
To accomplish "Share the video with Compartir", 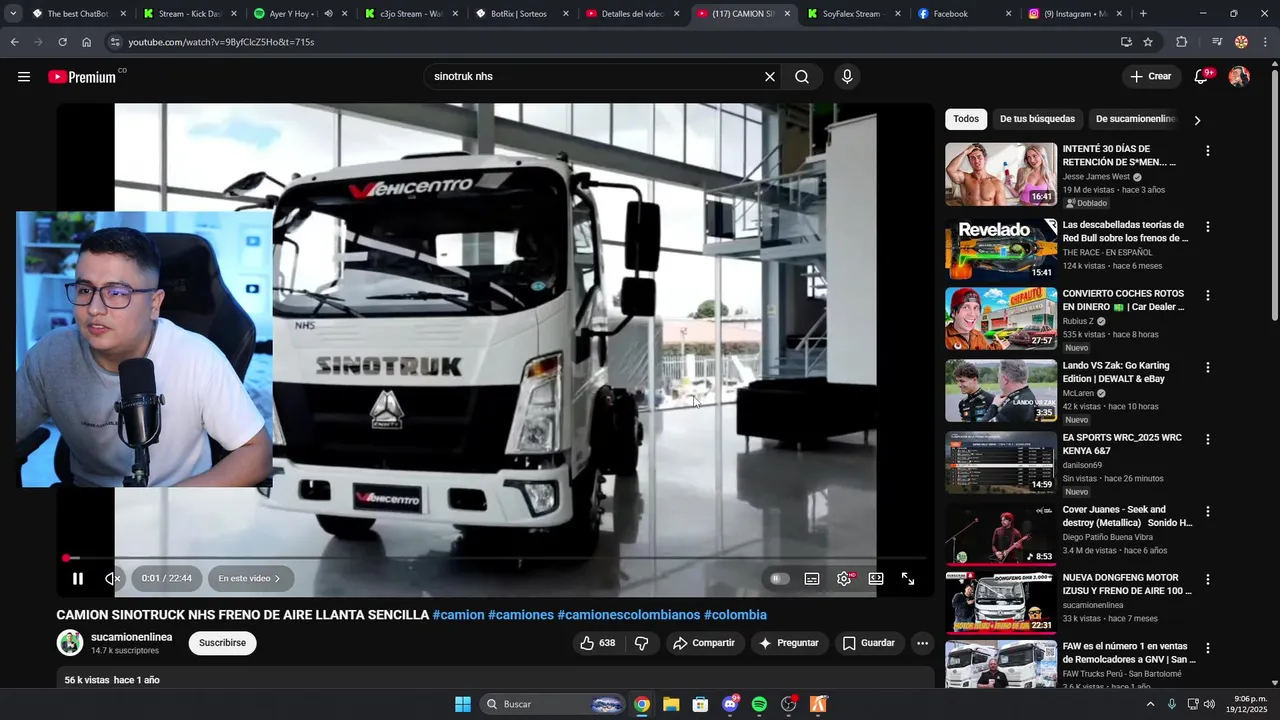I will [704, 643].
